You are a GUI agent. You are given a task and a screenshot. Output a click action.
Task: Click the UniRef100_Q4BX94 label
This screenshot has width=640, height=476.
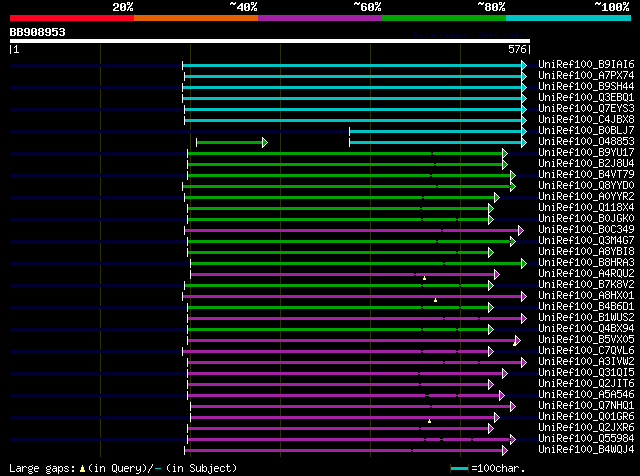586,329
